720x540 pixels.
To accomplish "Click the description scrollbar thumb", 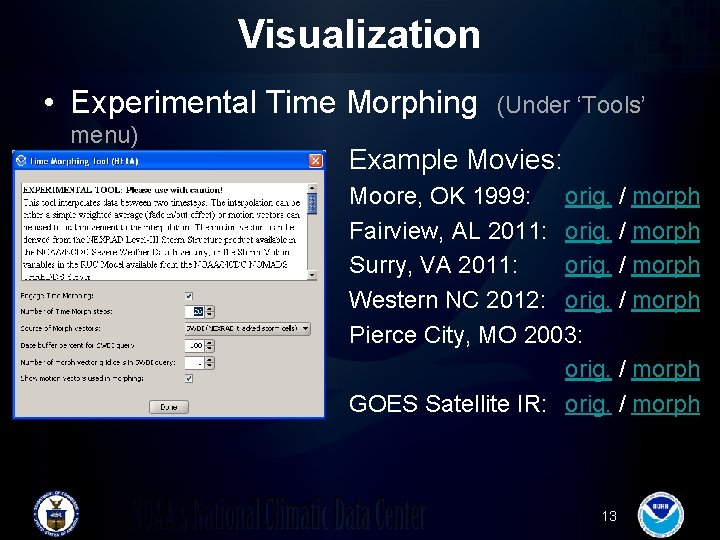I will [312, 203].
